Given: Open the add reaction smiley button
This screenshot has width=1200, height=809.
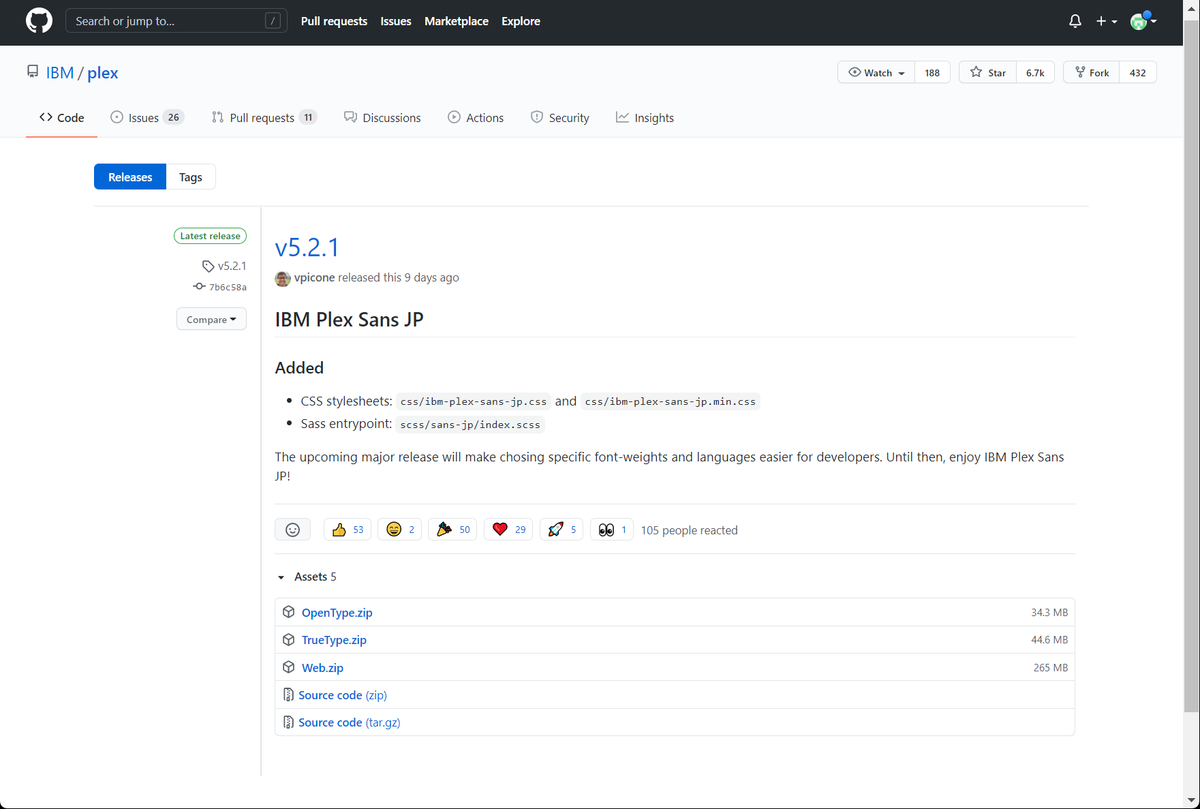Looking at the screenshot, I should click(293, 530).
